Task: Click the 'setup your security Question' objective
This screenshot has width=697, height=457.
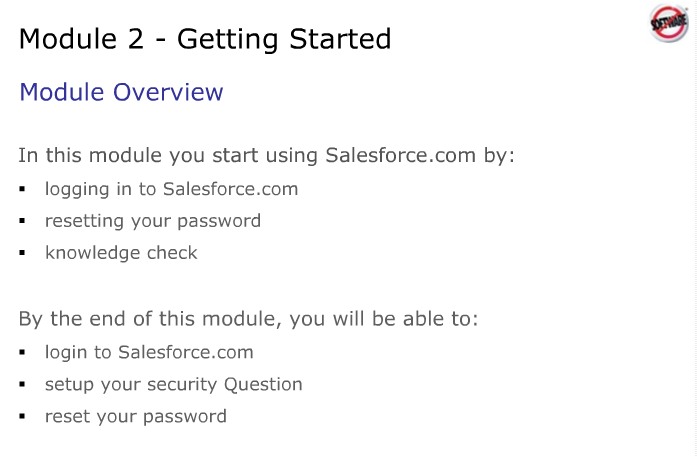Action: click(x=173, y=385)
